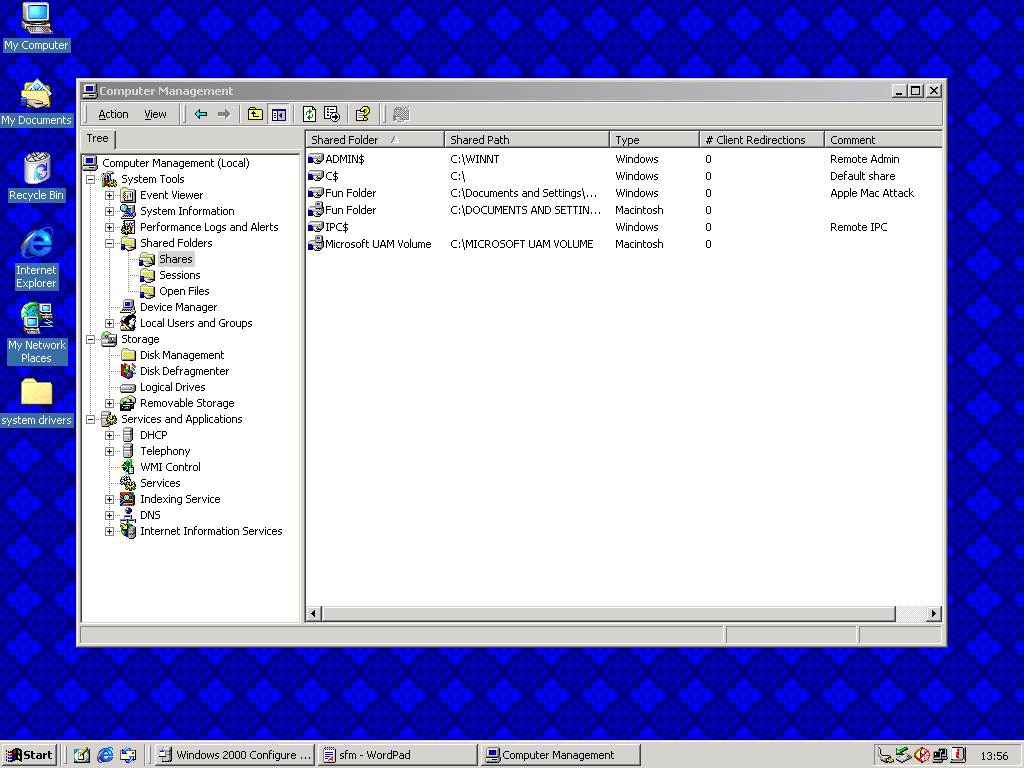The height and width of the screenshot is (768, 1024).
Task: Select the Tree tab
Action: click(97, 138)
